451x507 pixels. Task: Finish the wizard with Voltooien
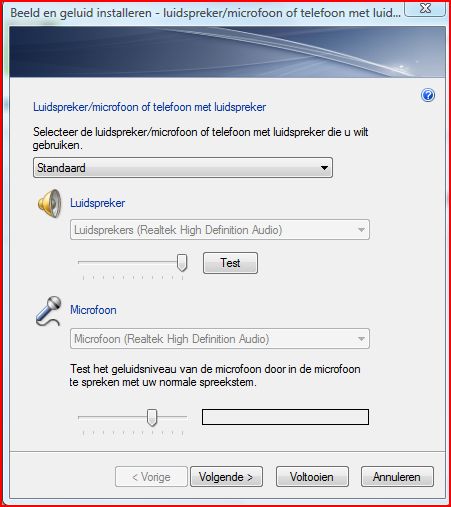click(x=312, y=477)
